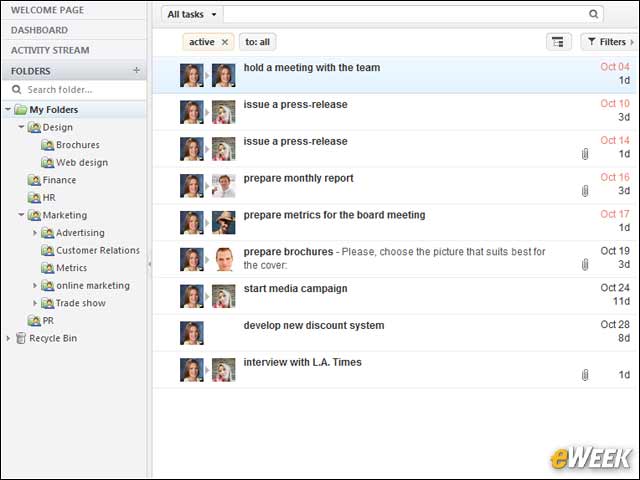Select the Folders section header
This screenshot has width=640, height=480.
[74, 71]
